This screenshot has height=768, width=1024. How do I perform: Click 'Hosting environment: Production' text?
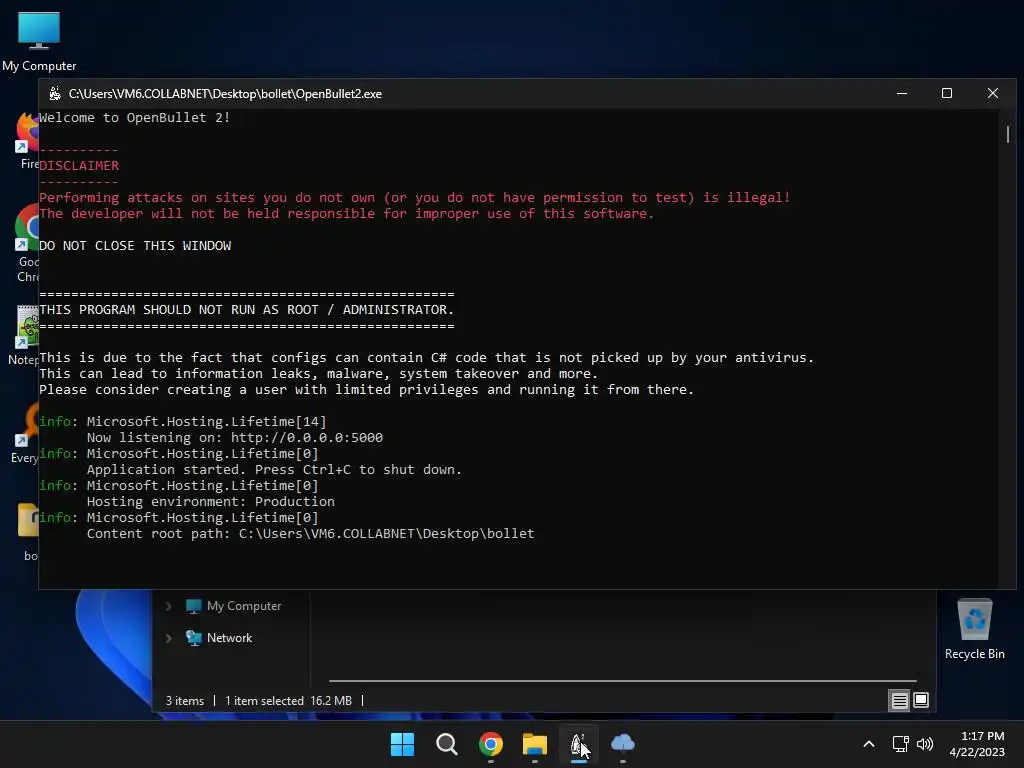(x=211, y=502)
